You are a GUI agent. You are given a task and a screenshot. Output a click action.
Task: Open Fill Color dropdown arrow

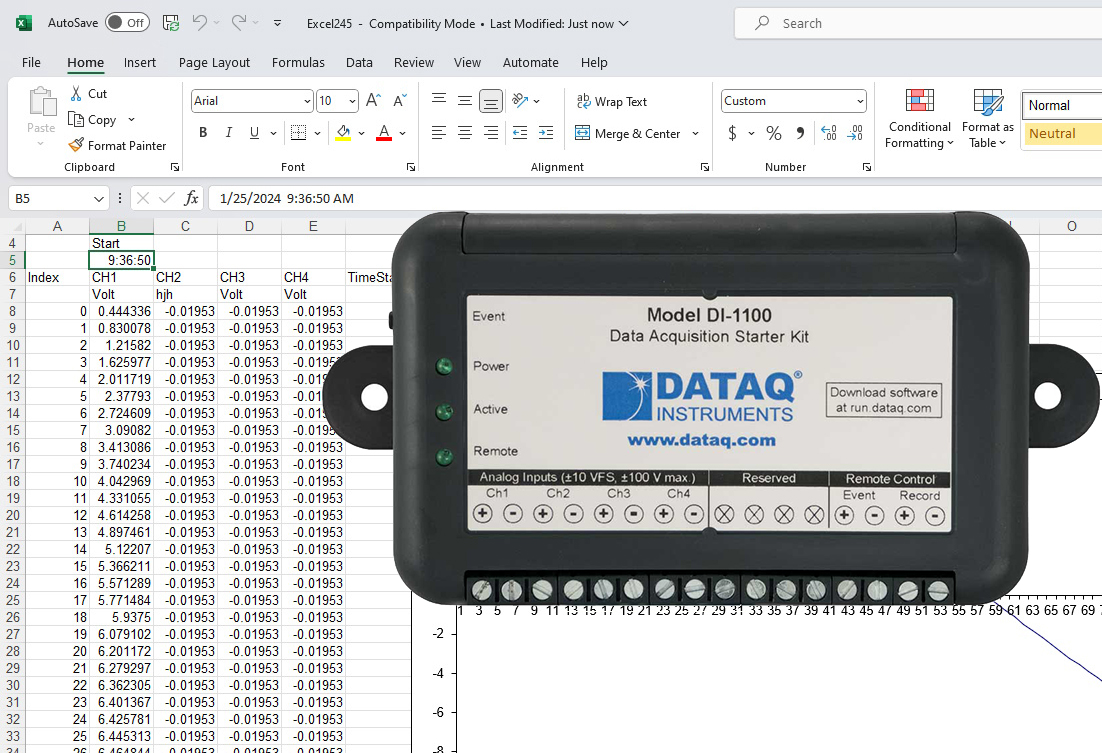coord(361,133)
